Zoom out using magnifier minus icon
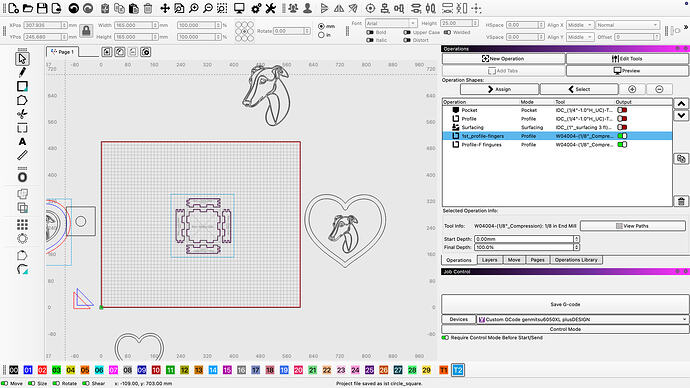690x388 pixels. [208, 8]
